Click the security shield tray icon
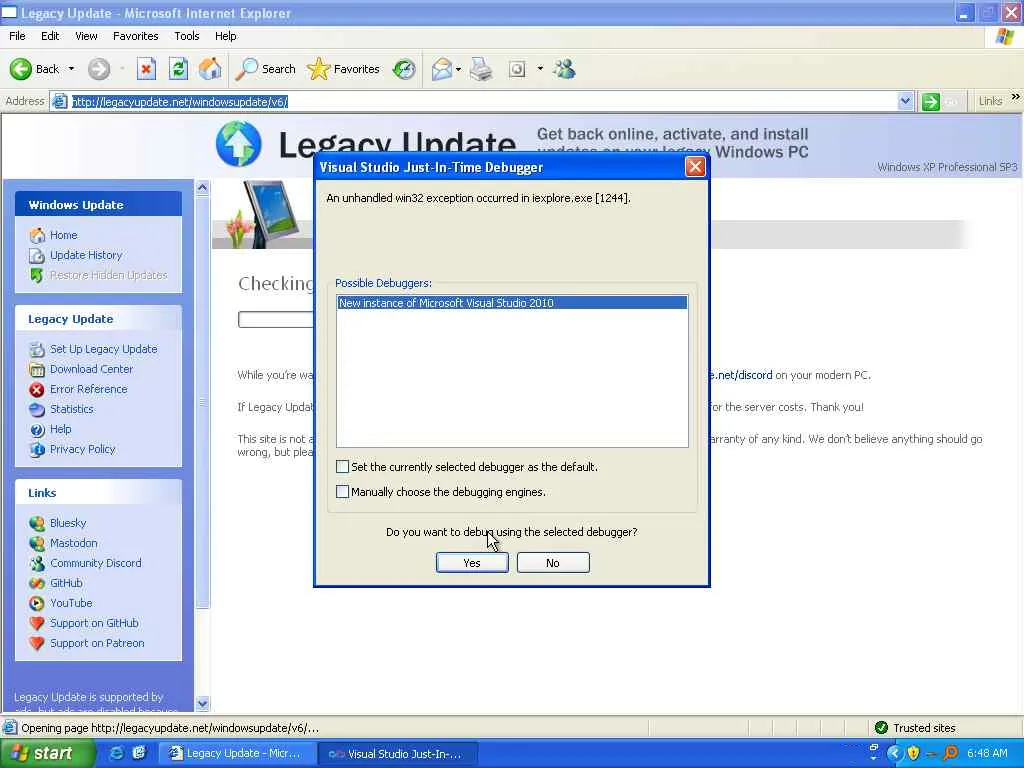 coord(913,753)
